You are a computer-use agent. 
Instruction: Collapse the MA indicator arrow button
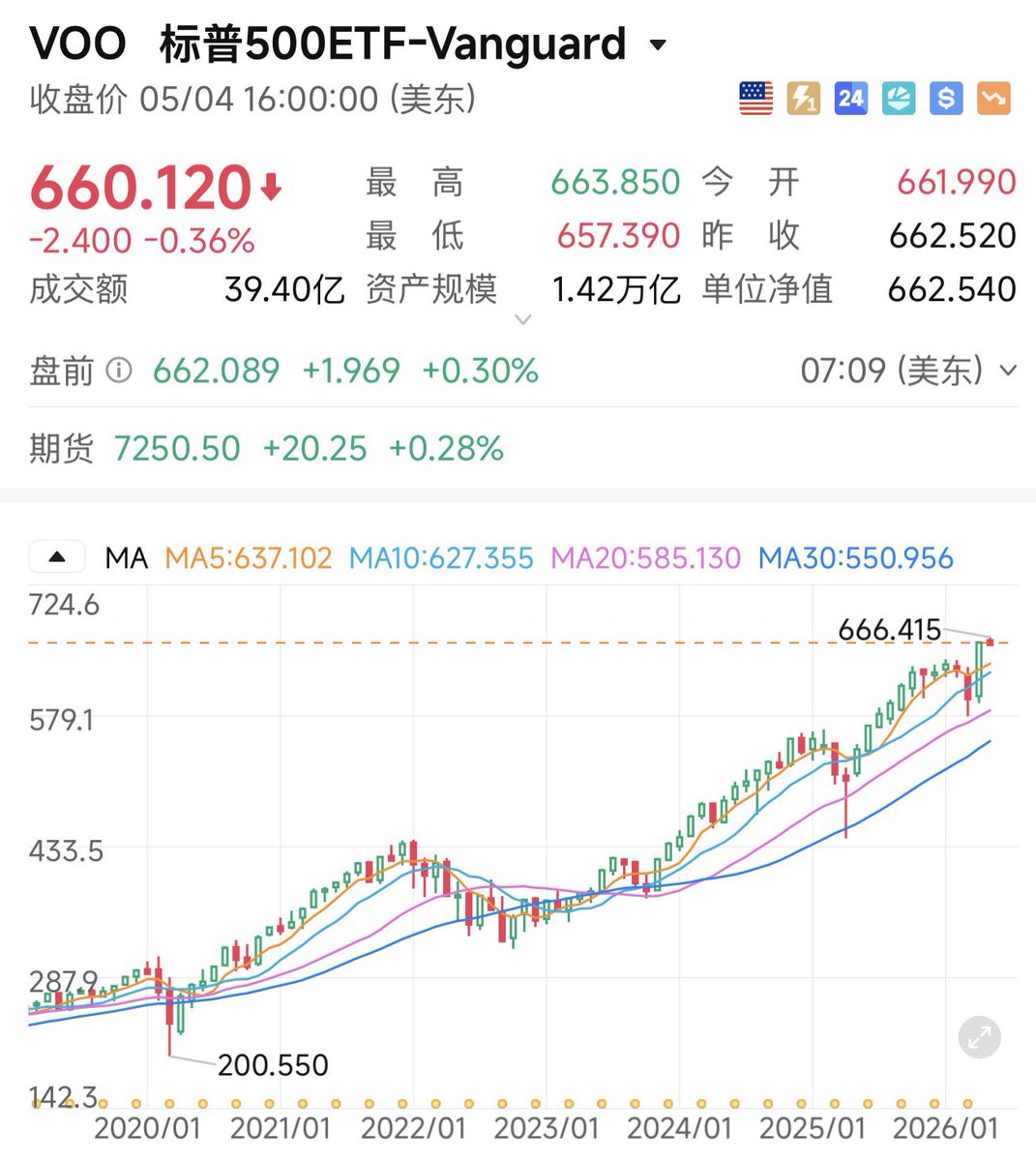57,557
